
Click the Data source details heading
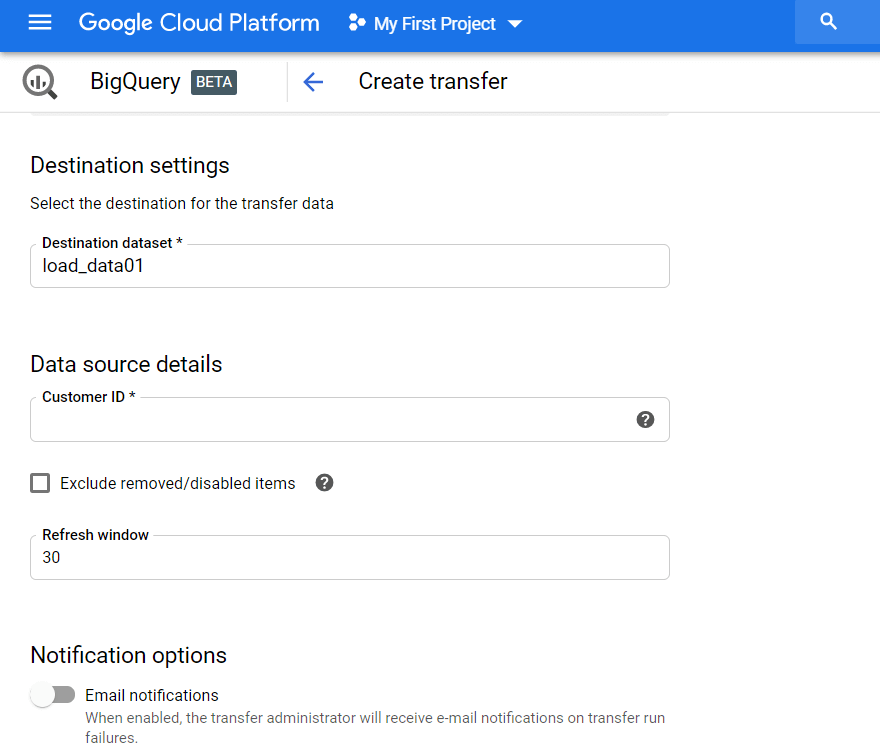pos(126,364)
